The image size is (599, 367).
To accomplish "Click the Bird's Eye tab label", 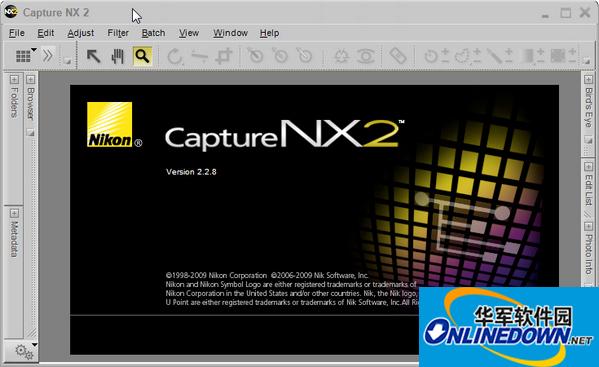I will pyautogui.click(x=589, y=108).
